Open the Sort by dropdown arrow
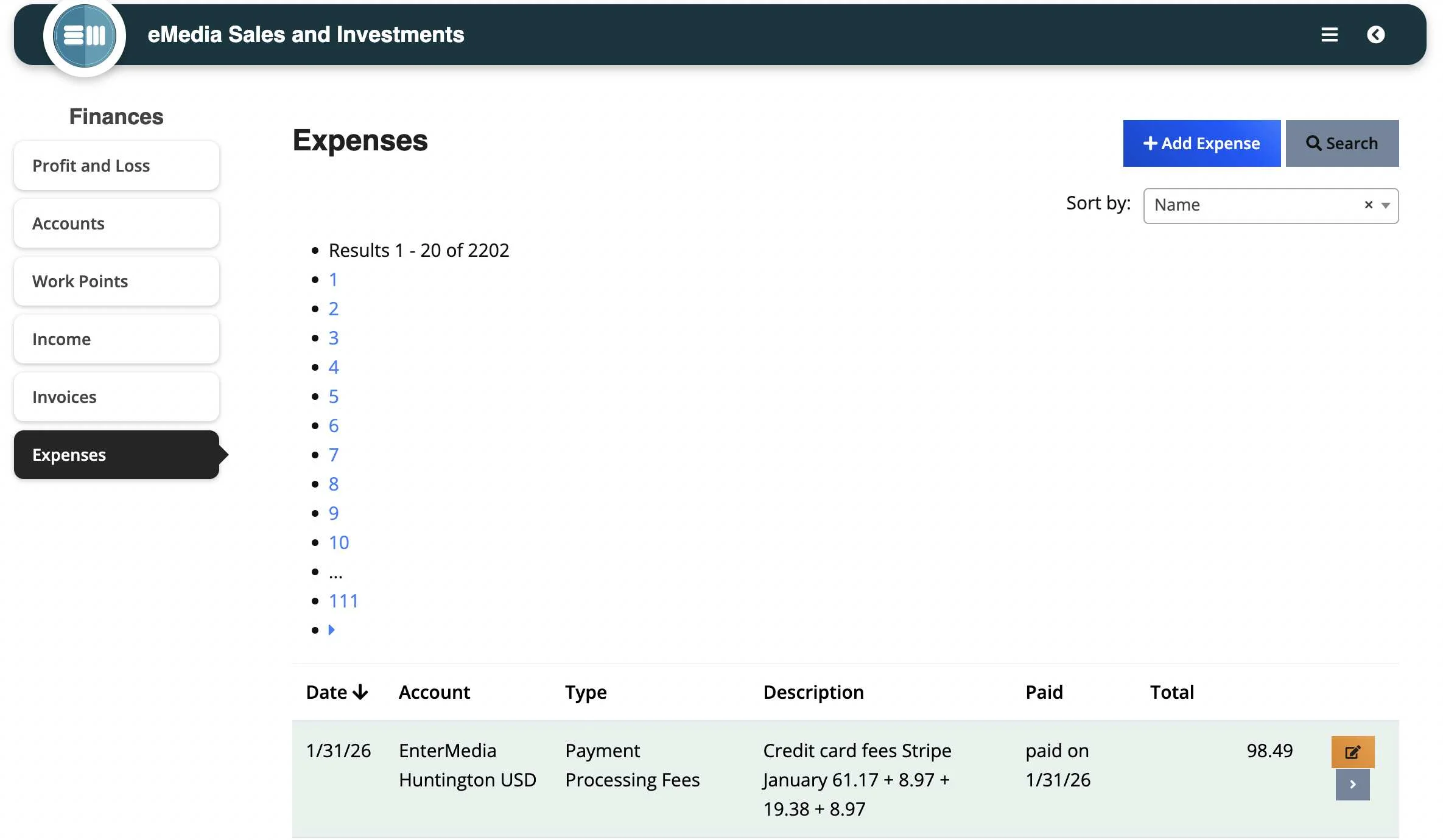Image resolution: width=1443 pixels, height=840 pixels. click(1386, 205)
